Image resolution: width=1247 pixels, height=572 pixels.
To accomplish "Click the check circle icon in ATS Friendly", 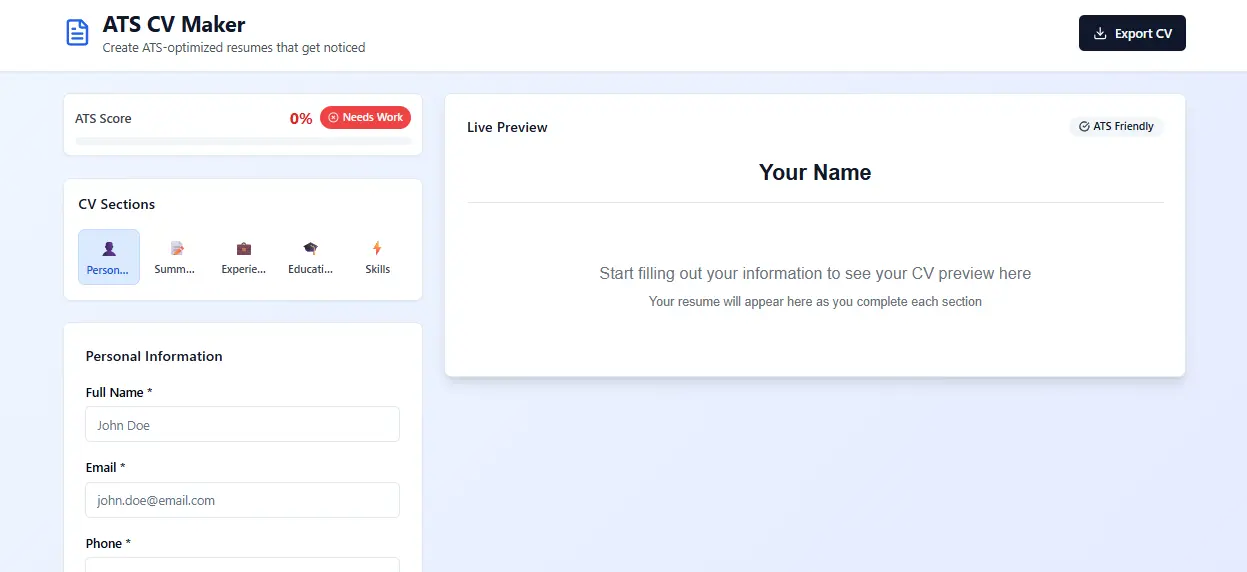I will [1084, 127].
